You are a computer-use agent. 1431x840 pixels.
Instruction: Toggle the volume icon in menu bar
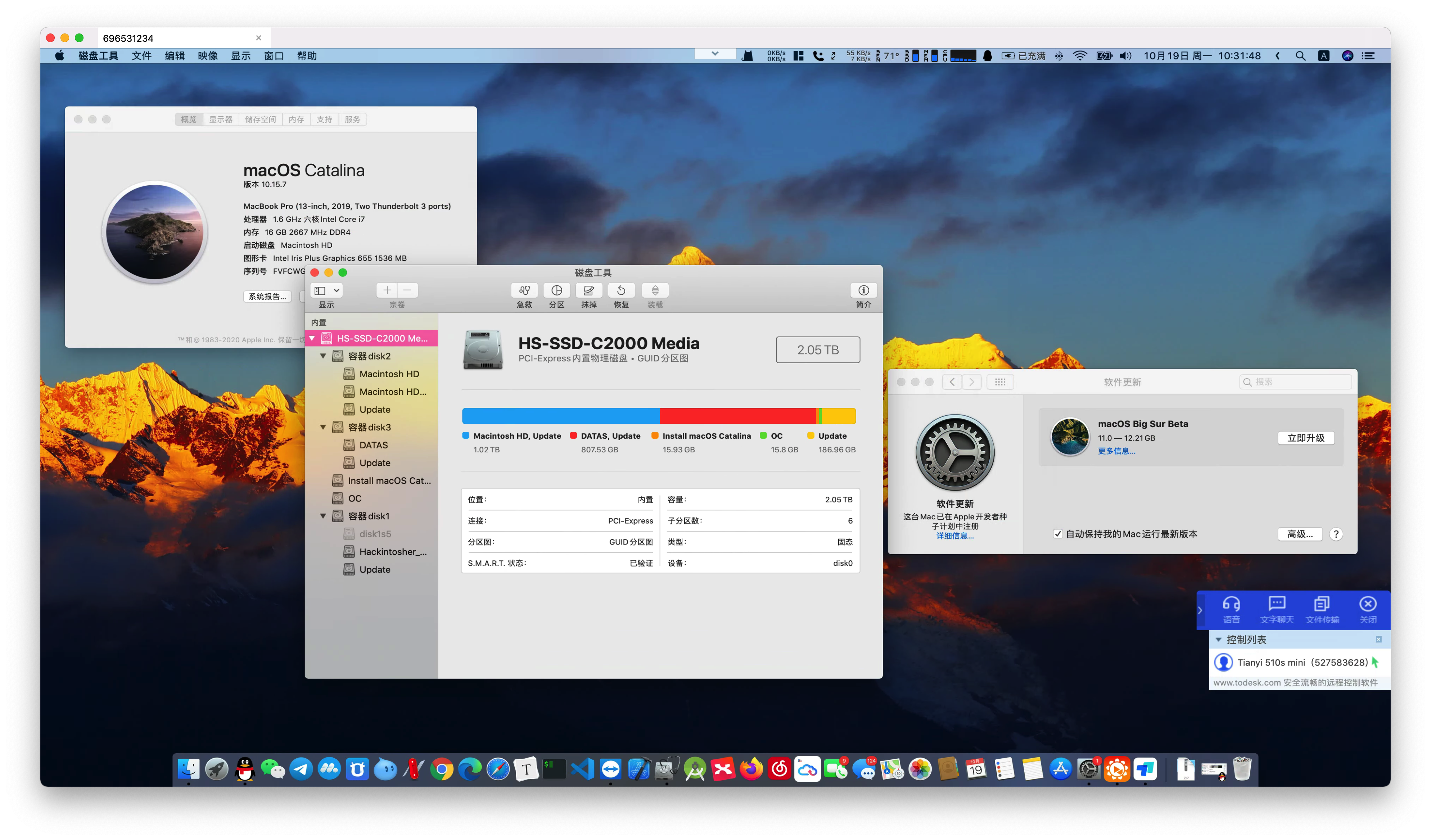(1125, 56)
